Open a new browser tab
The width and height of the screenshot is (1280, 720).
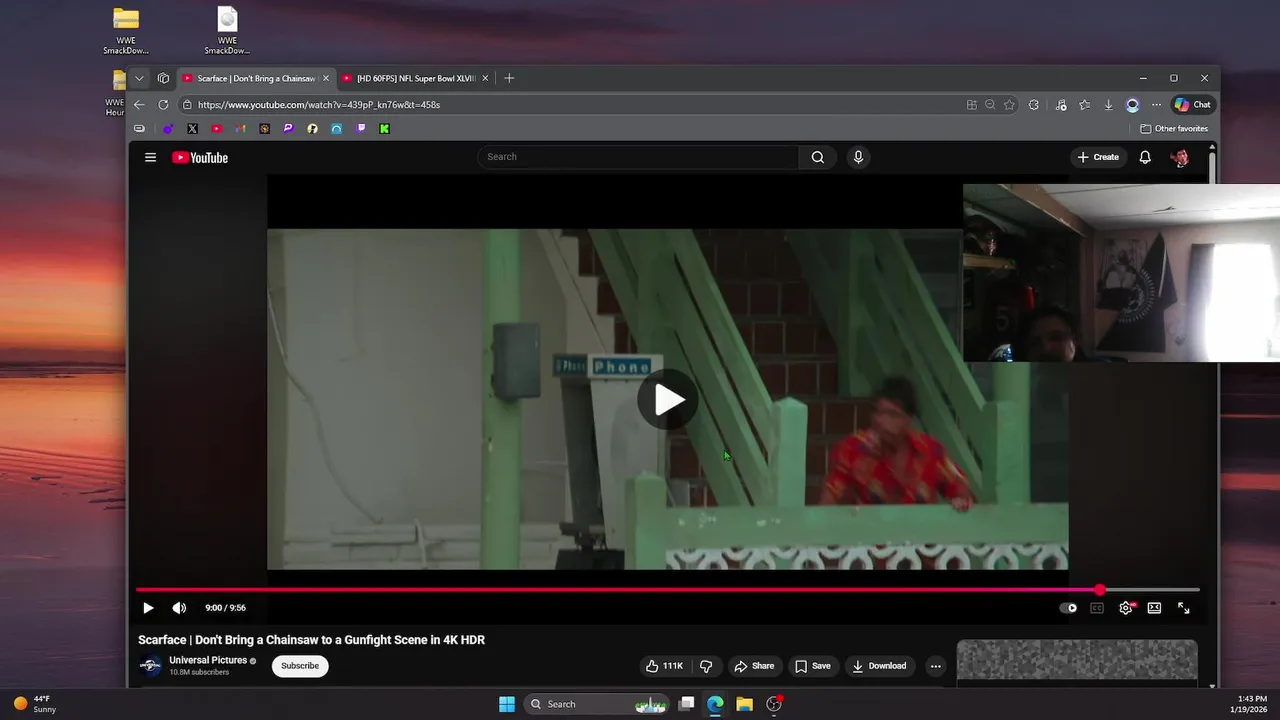tap(509, 78)
